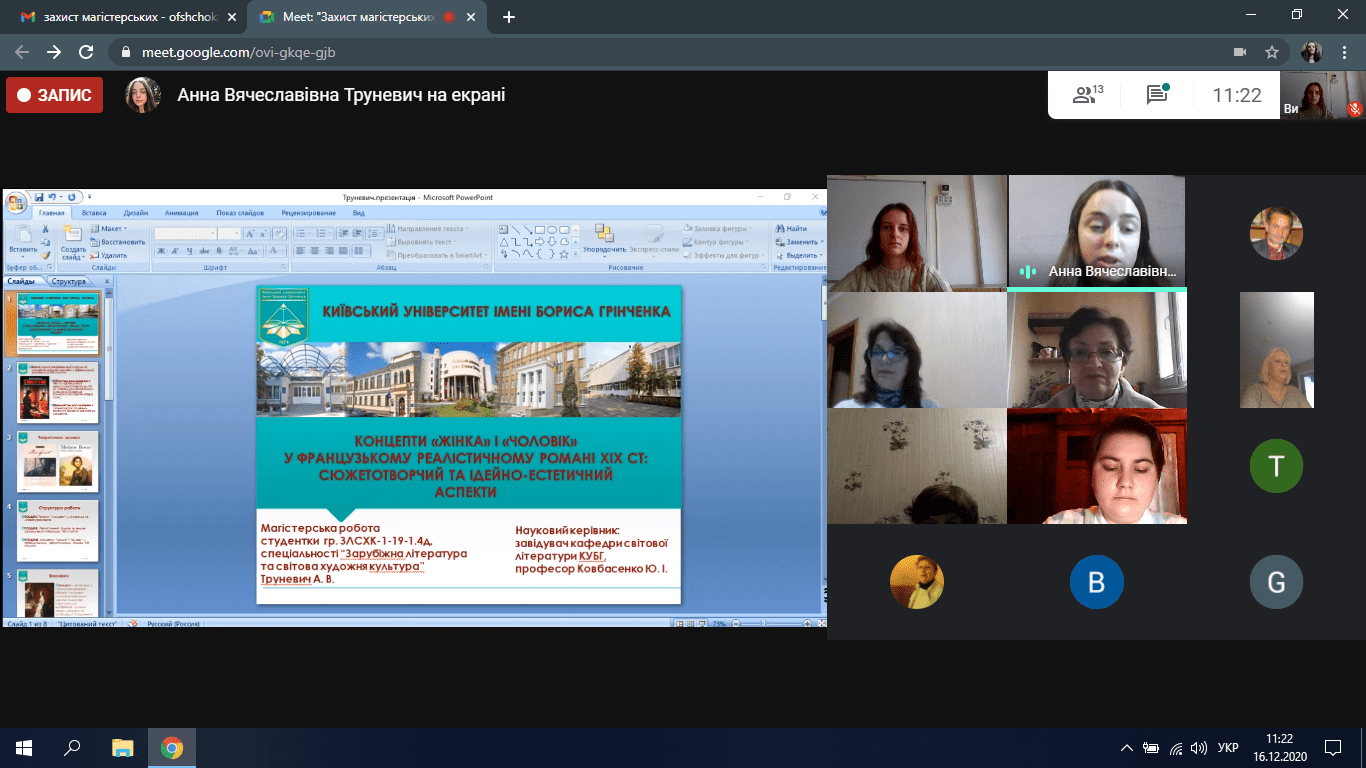Open File Explorer from the taskbar
The image size is (1366, 768).
coord(122,747)
